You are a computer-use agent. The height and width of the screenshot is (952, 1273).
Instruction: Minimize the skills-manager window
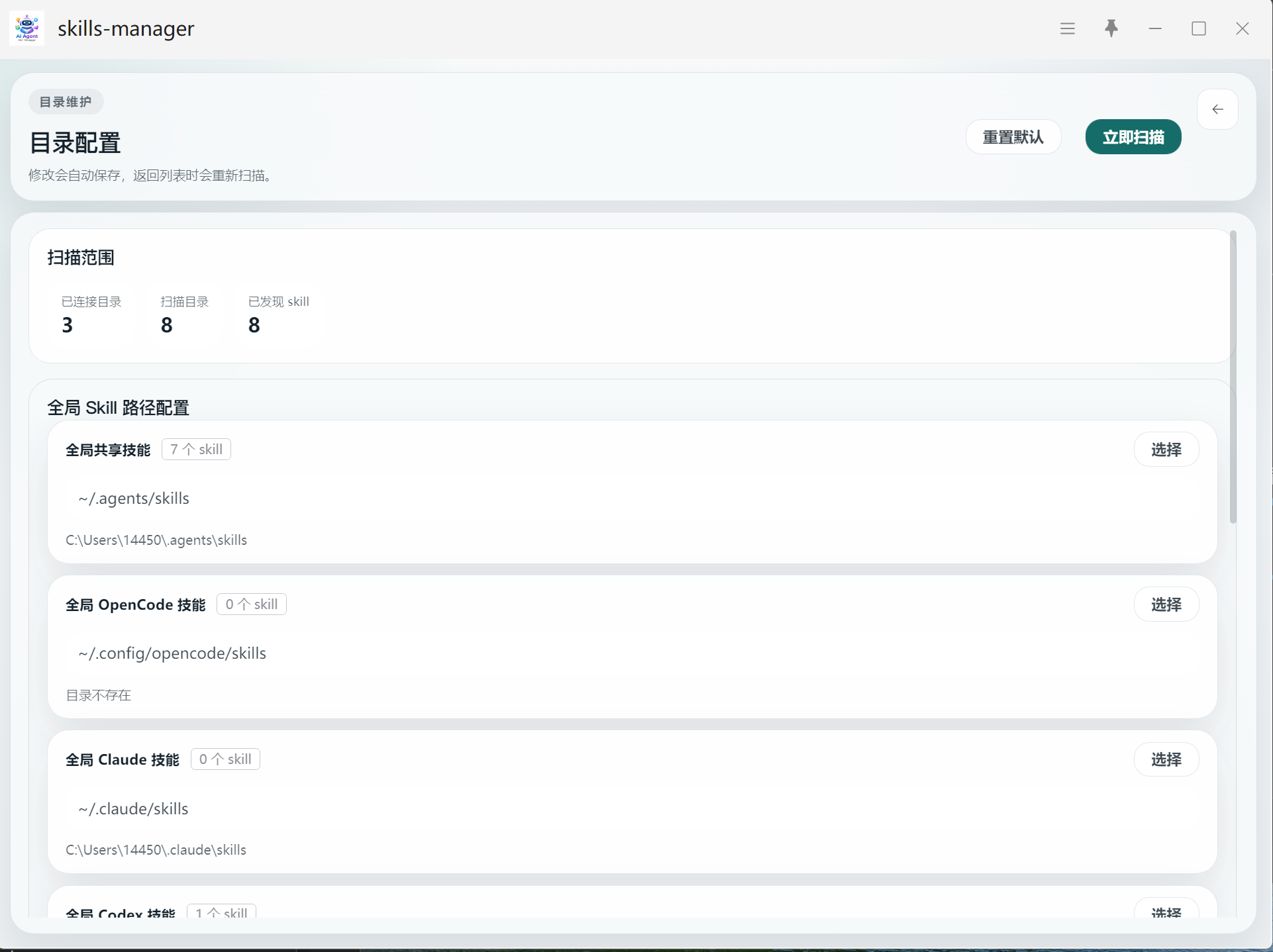coord(1155,28)
